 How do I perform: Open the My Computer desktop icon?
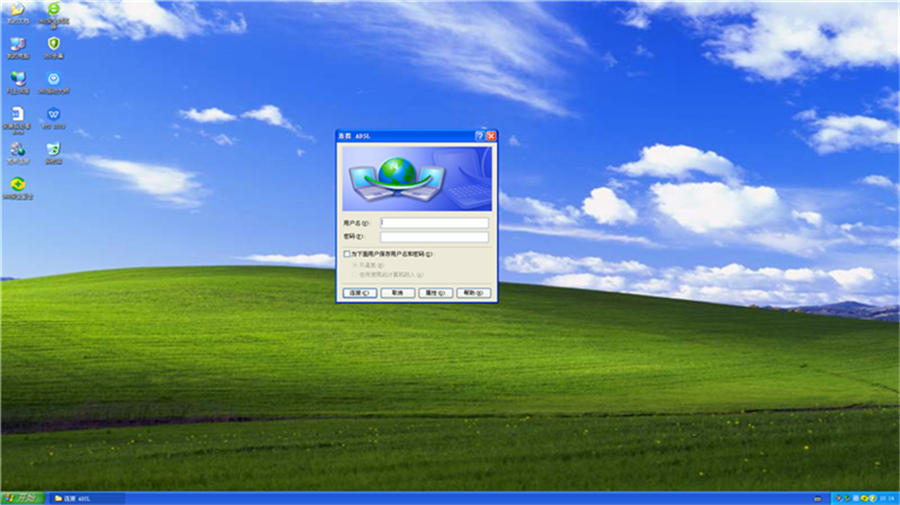(x=18, y=48)
